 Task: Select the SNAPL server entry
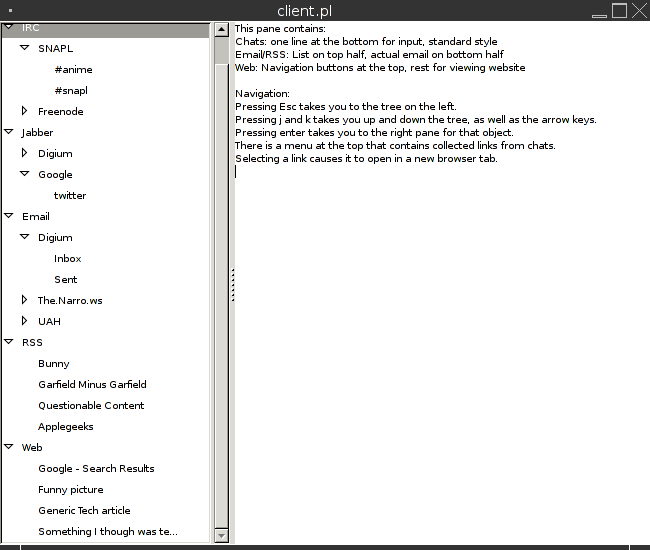coord(56,48)
